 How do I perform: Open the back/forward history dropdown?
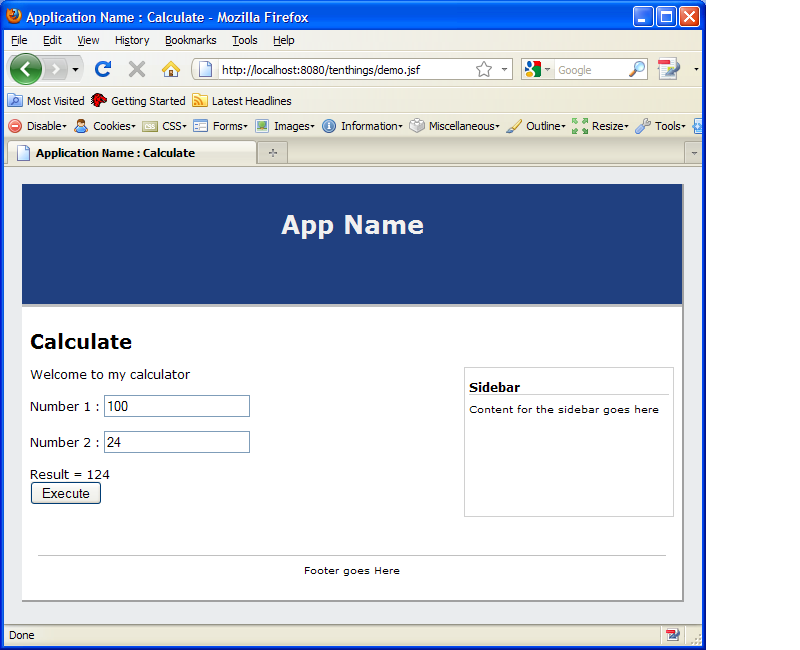tap(75, 69)
